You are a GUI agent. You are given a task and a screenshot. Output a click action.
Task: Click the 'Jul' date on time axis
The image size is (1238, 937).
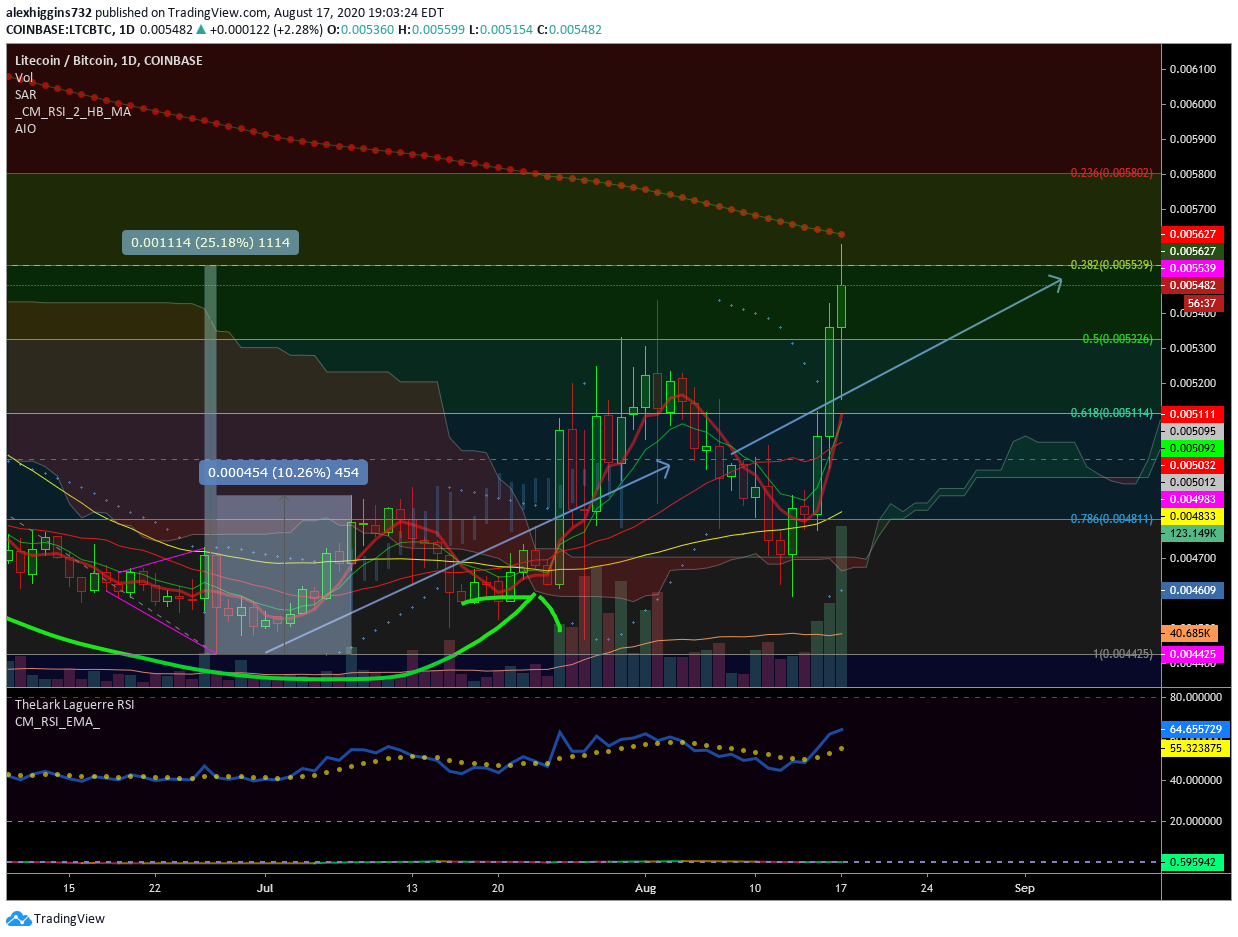(266, 888)
